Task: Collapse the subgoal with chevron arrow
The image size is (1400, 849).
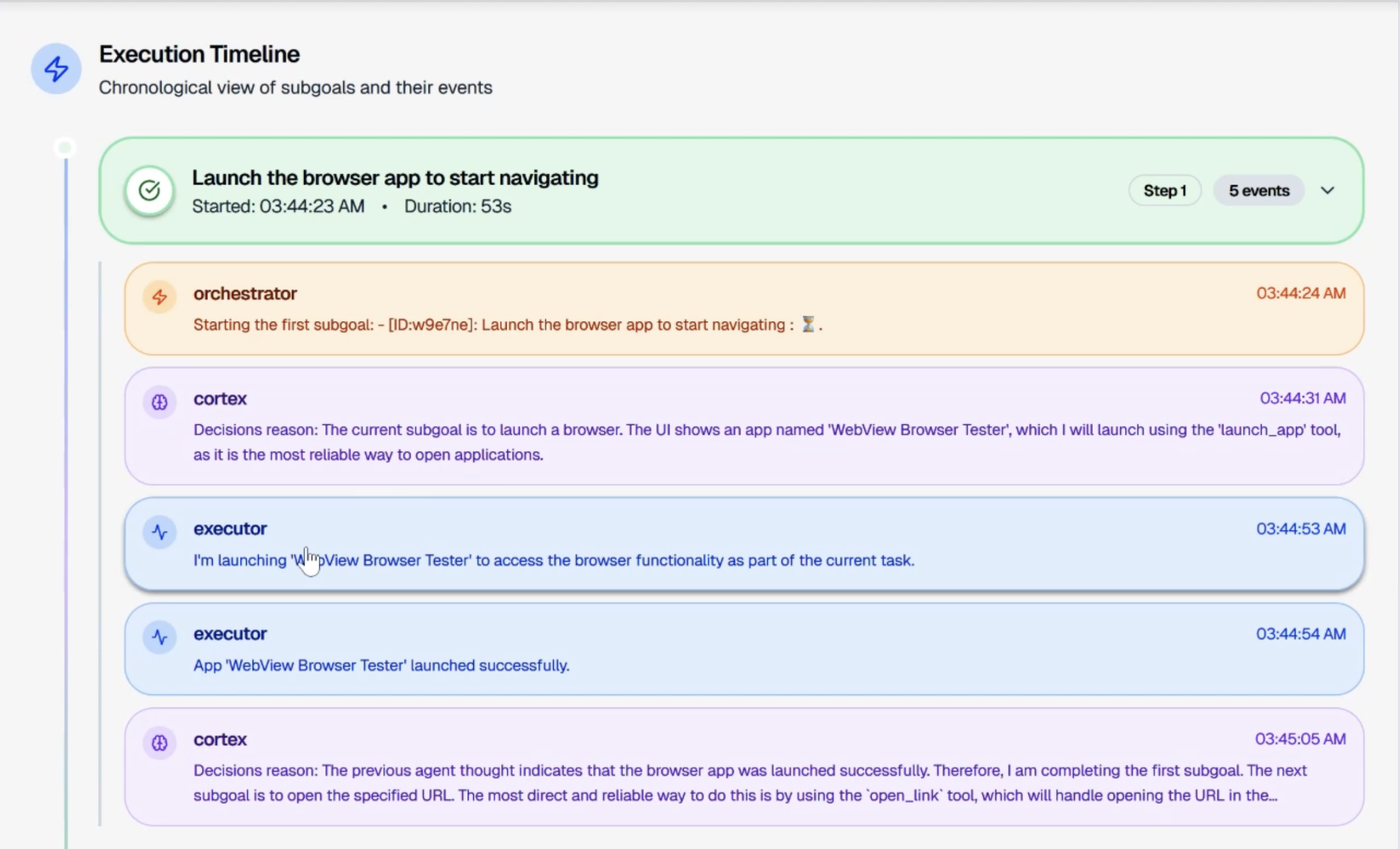Action: tap(1327, 190)
